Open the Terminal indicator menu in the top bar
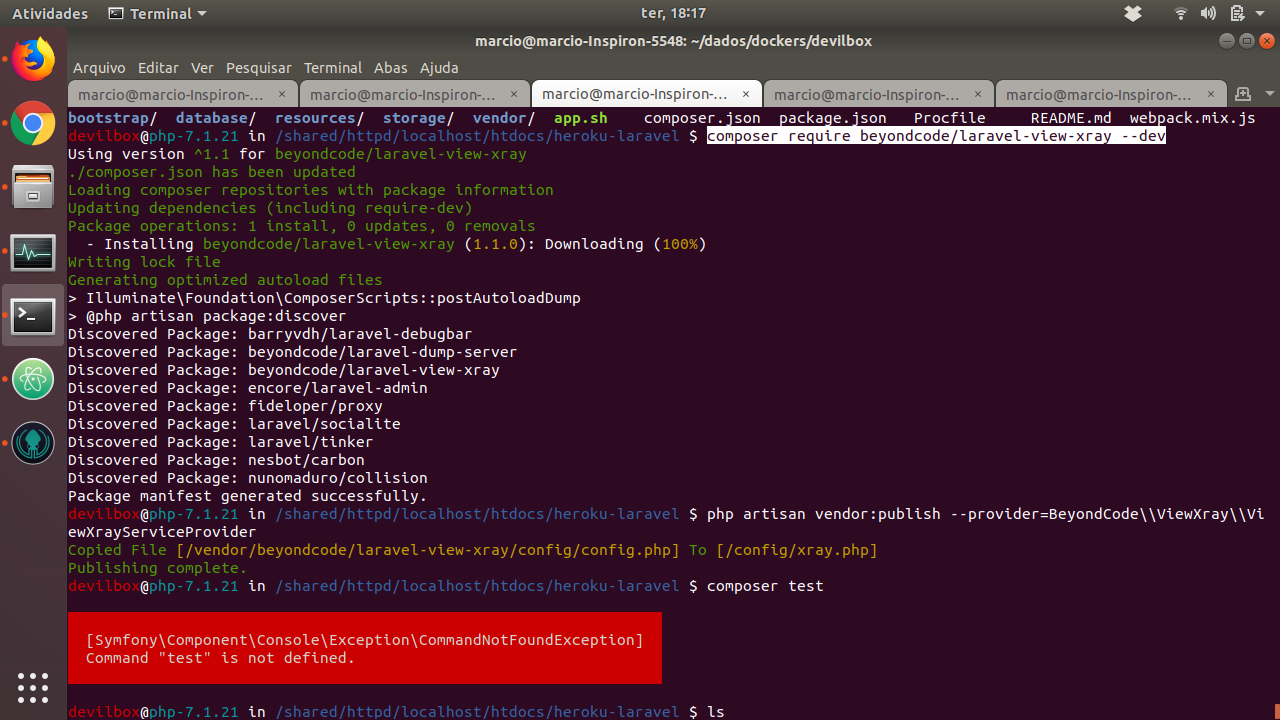 coord(156,13)
